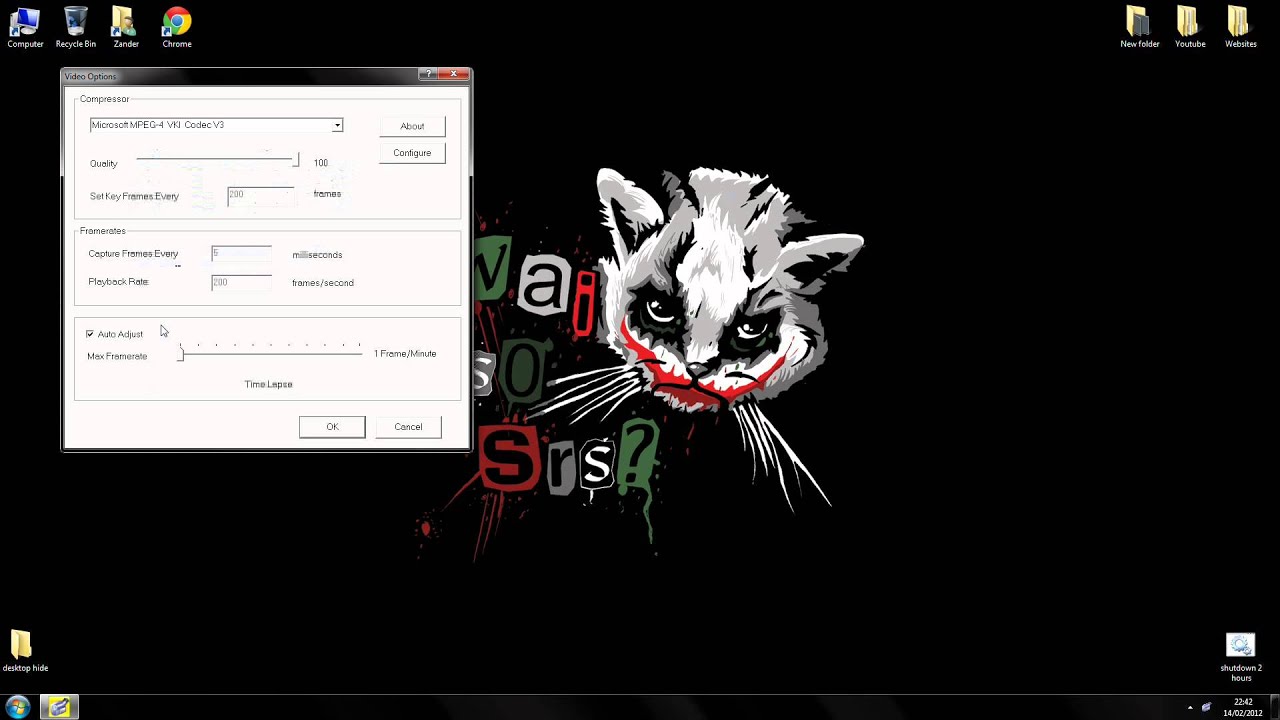Select the yellow taskbar application icon
Viewport: 1280px width, 720px height.
coord(59,708)
